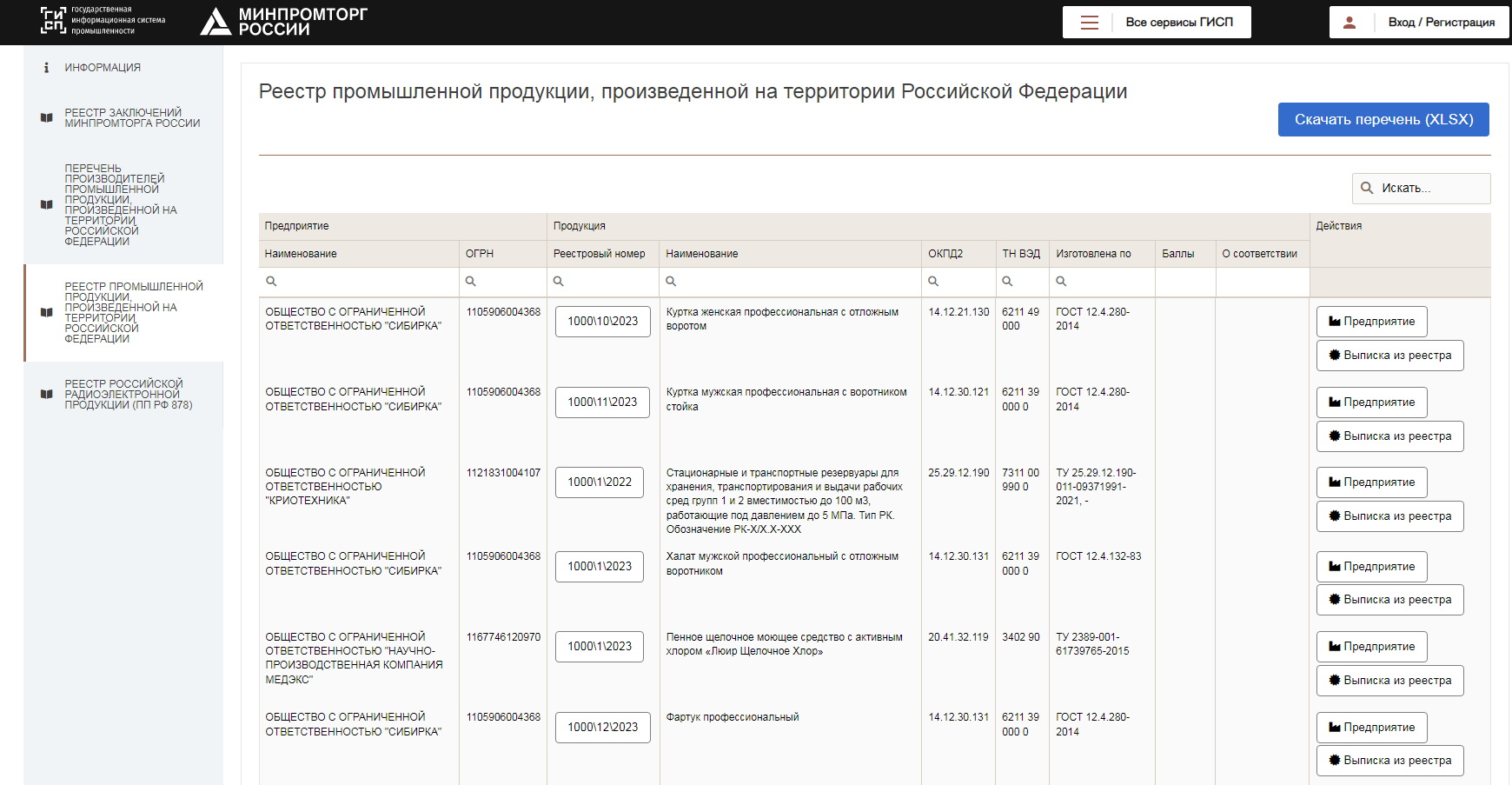Sort by the ТН ВЭД column header
The width and height of the screenshot is (1512, 785).
click(1022, 254)
